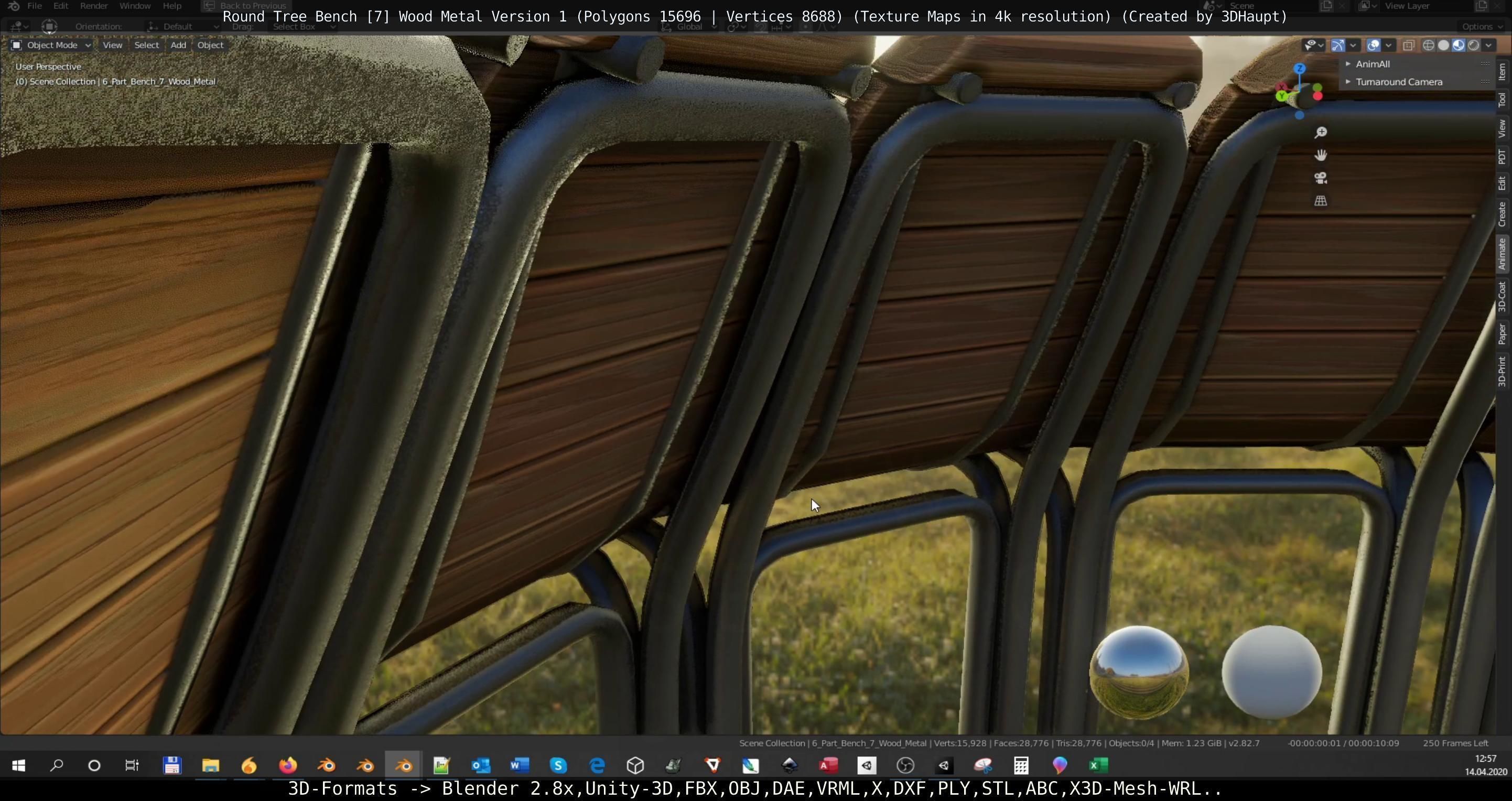Switch to solid shading mode
The width and height of the screenshot is (1512, 801).
point(1443,45)
